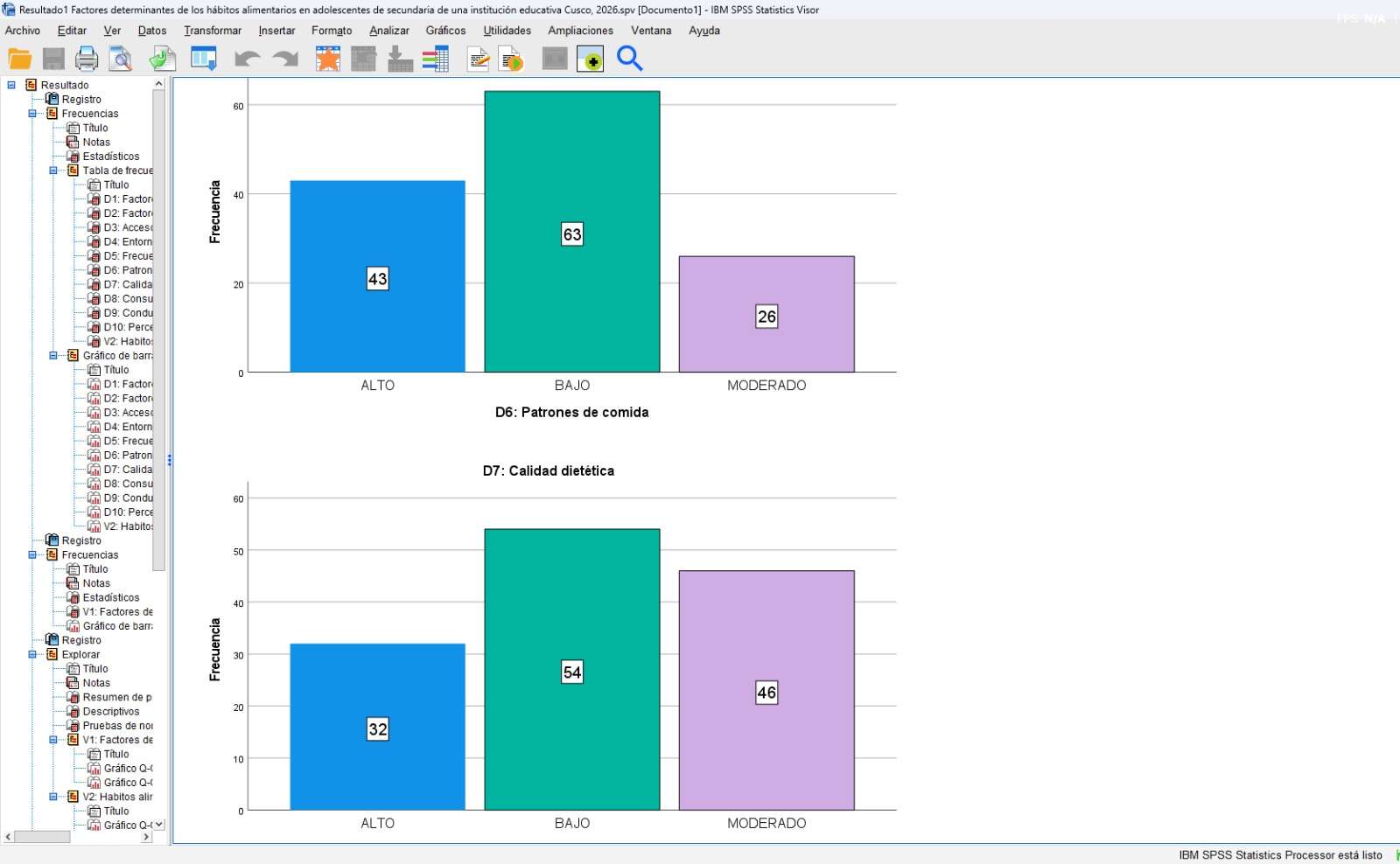Viewport: 1400px width, 864px height.
Task: Click the Open folder toolbar icon
Action: [x=20, y=59]
